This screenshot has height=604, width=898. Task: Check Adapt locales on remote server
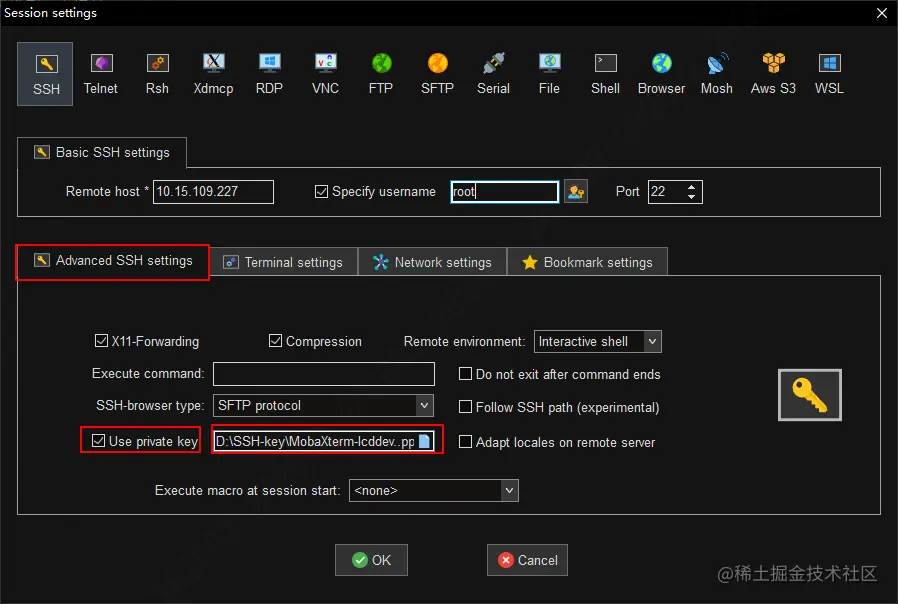pos(466,441)
